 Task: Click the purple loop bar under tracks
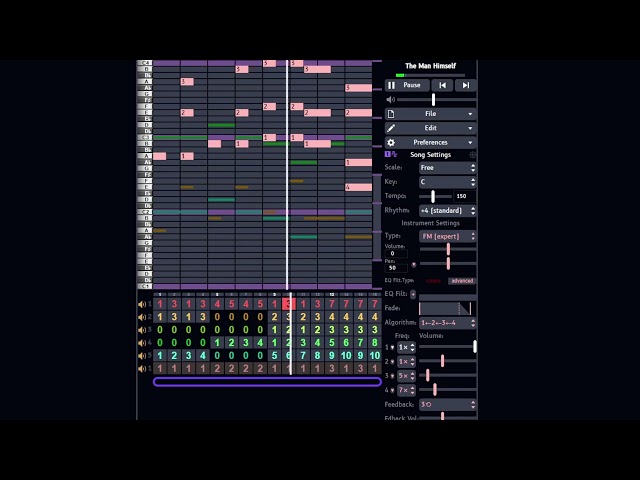pos(267,382)
